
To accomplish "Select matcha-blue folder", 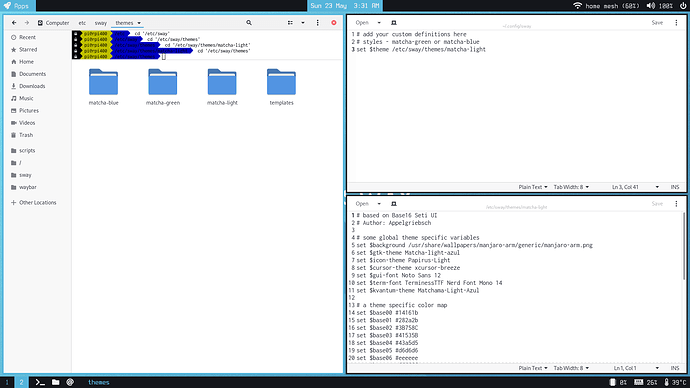I will (x=103, y=87).
